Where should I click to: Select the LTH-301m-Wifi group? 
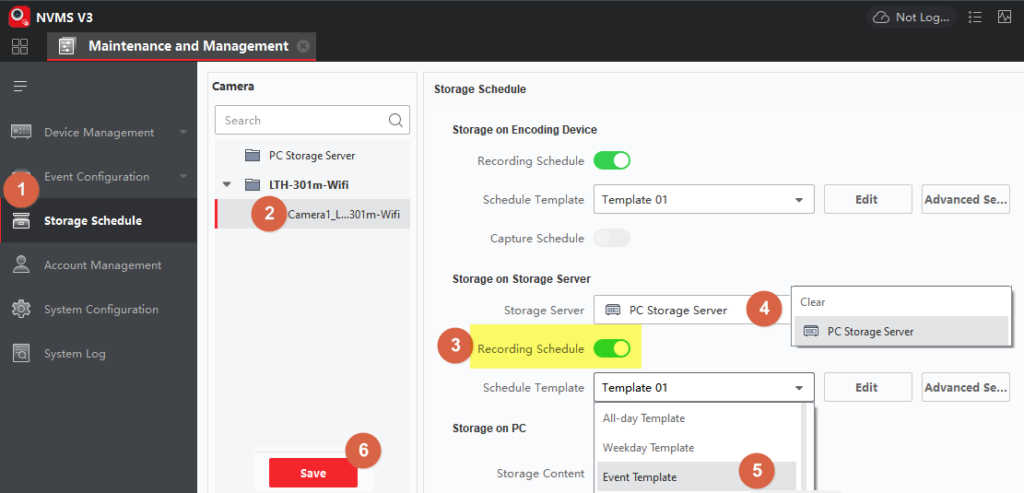pyautogui.click(x=308, y=185)
